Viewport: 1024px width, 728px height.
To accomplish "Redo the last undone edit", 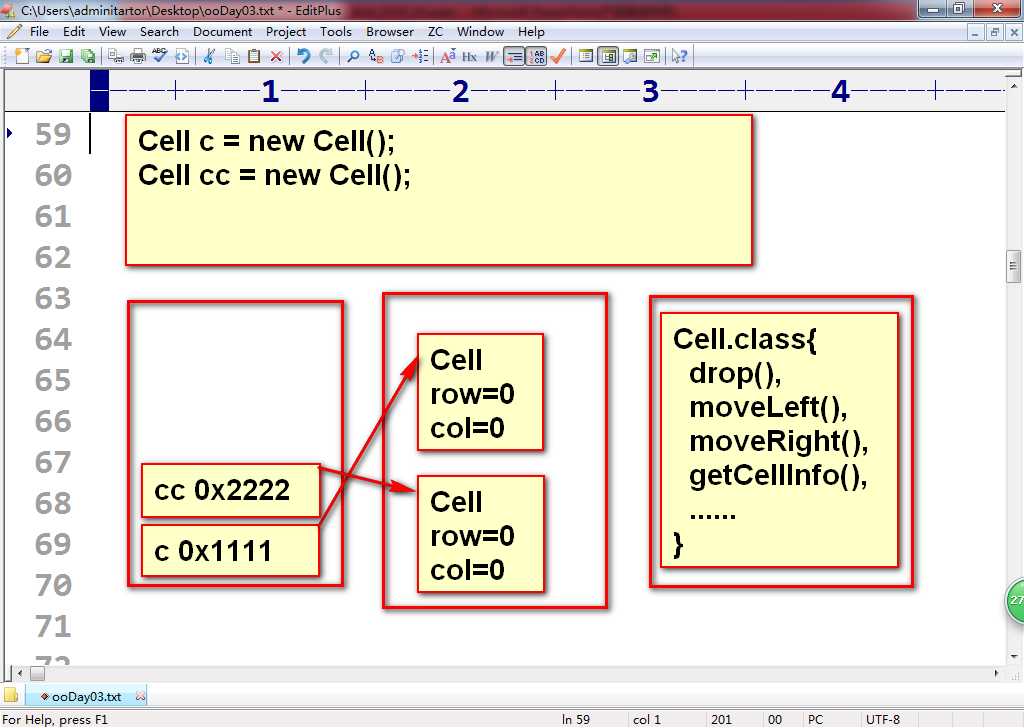I will point(326,57).
